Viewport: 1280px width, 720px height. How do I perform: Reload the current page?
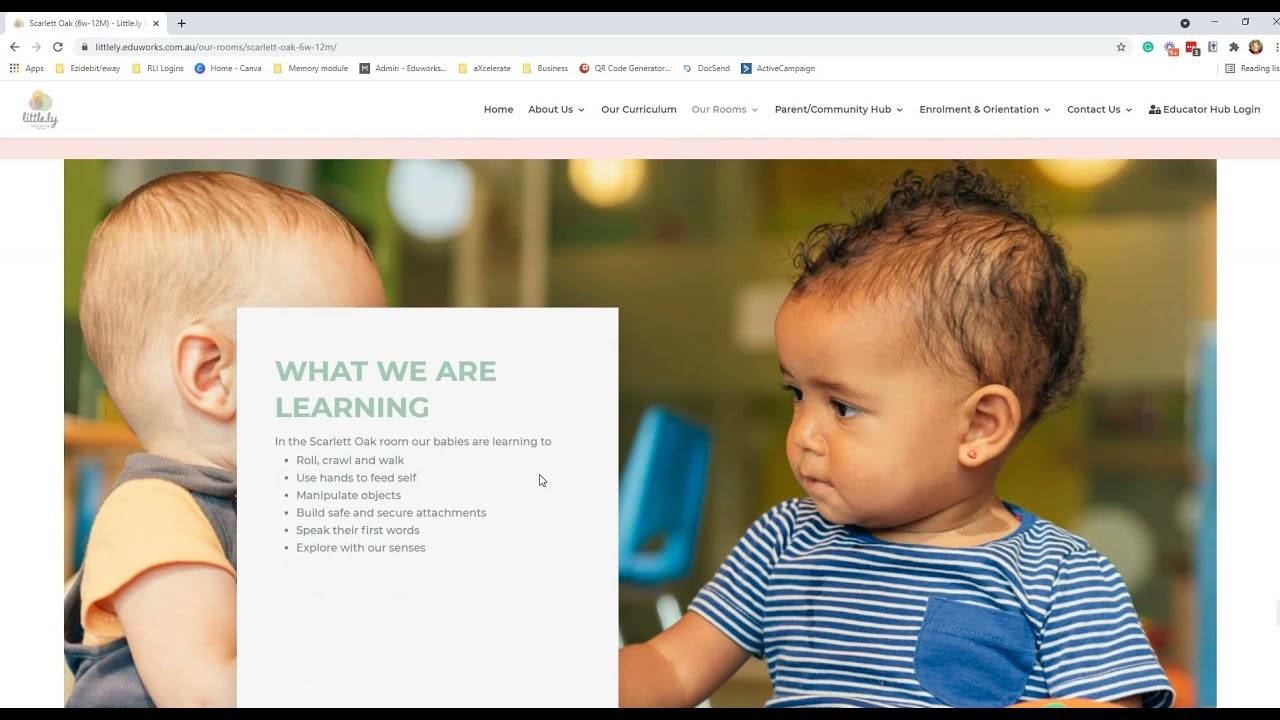(x=58, y=47)
